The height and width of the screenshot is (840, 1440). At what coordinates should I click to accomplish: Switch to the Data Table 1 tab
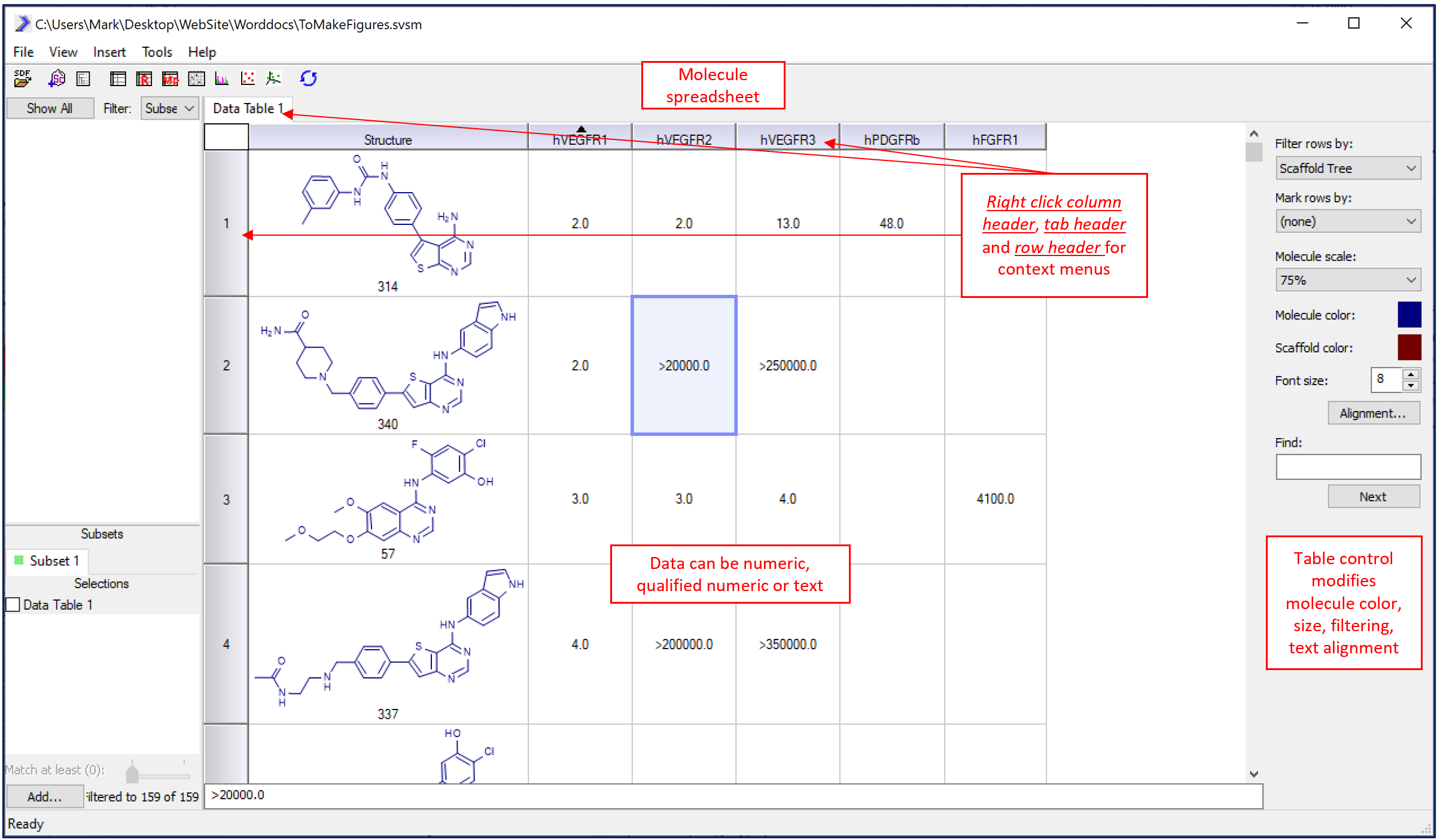tap(246, 108)
